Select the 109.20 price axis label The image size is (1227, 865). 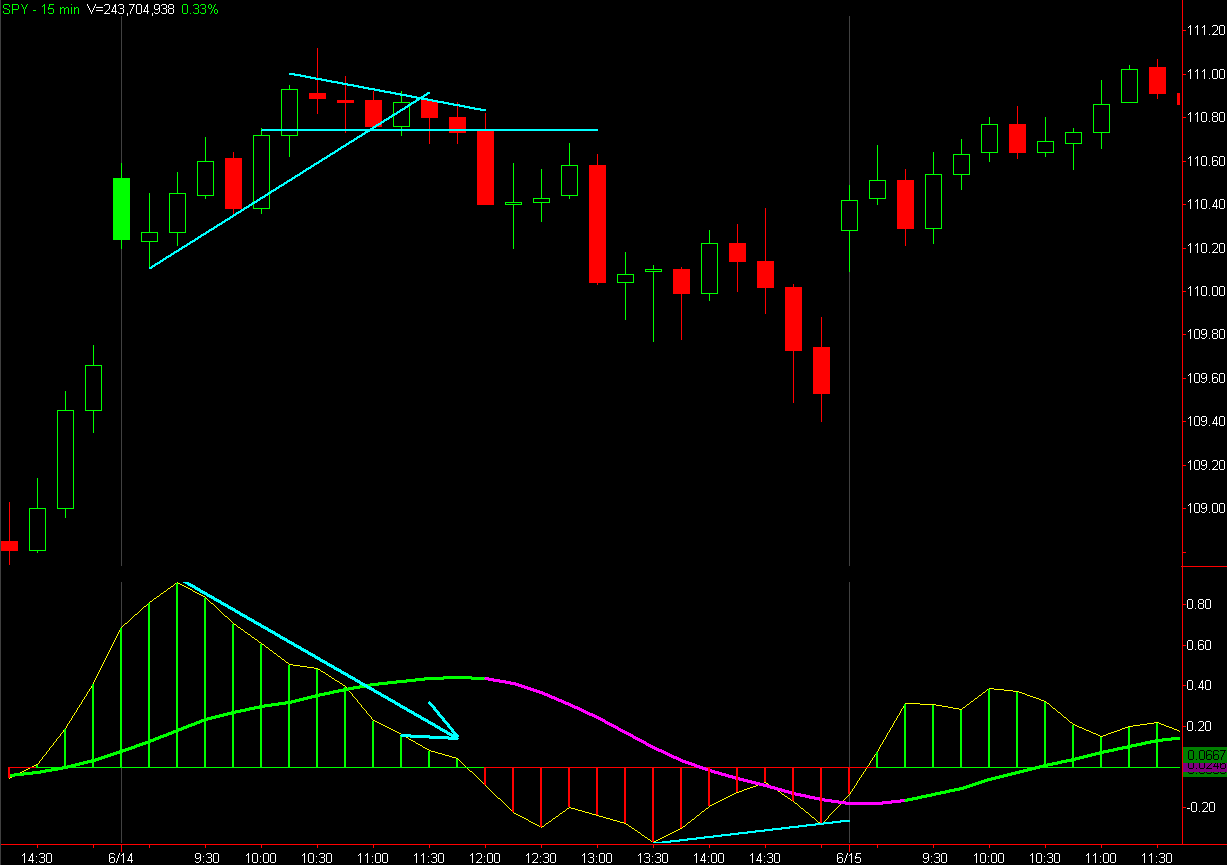click(x=1205, y=465)
